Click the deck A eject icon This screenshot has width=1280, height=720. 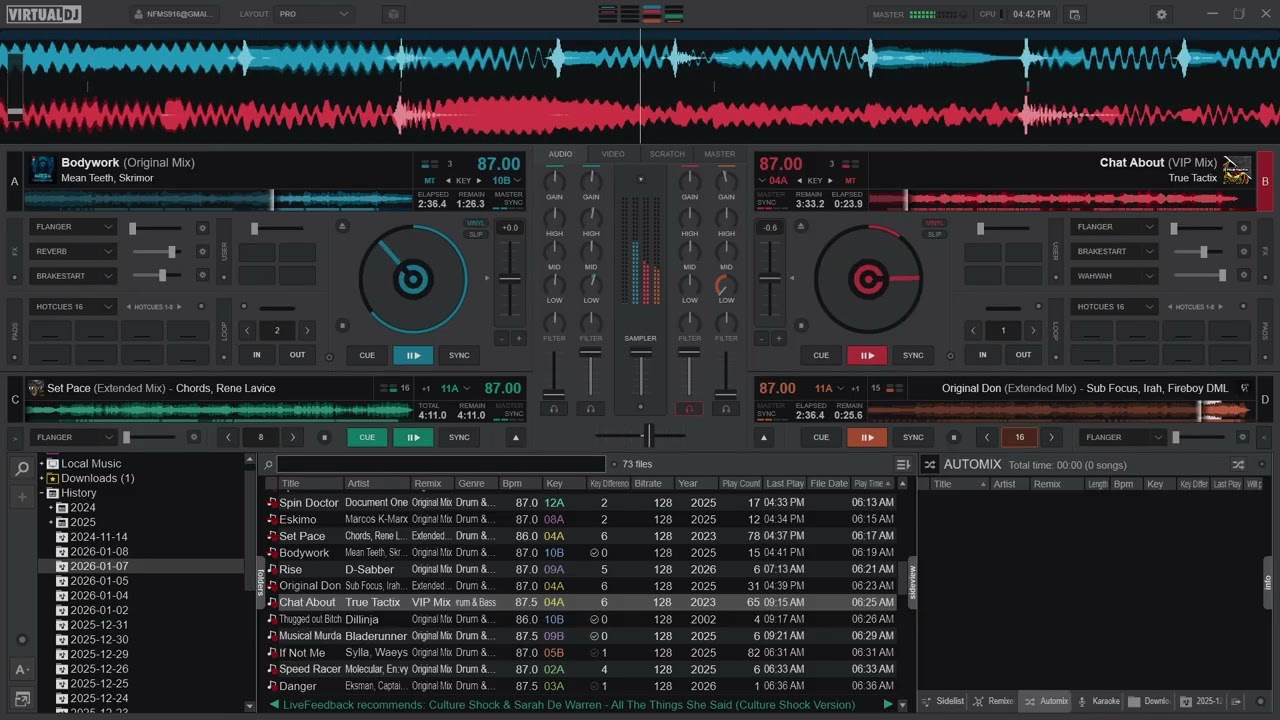coord(342,226)
